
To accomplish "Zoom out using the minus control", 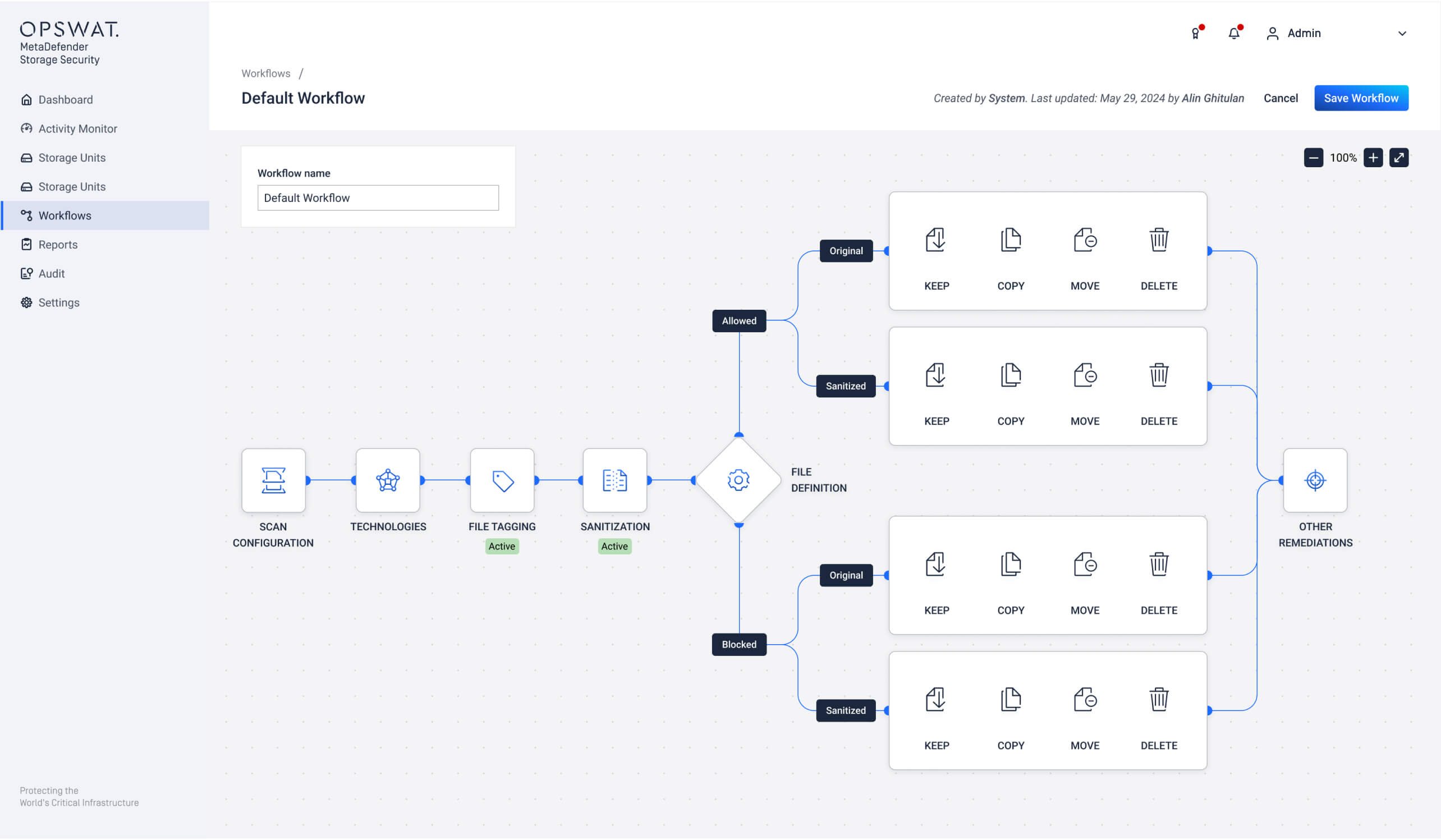I will point(1314,157).
